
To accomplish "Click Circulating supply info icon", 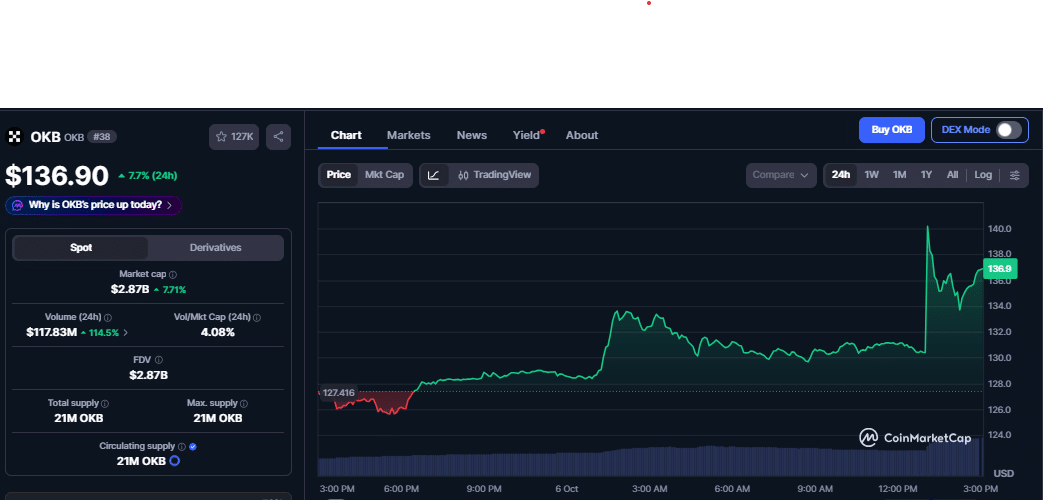I will point(182,447).
